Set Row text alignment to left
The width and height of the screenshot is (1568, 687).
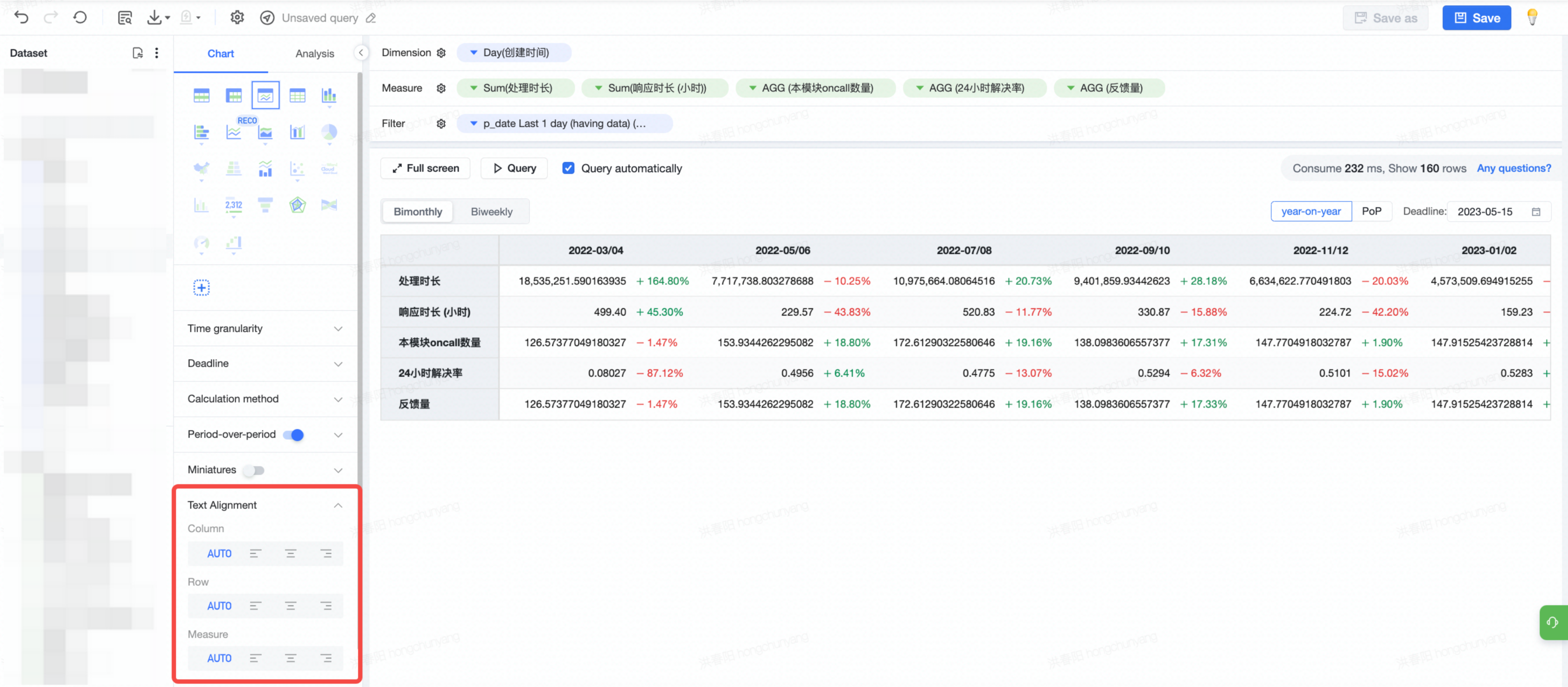point(256,606)
